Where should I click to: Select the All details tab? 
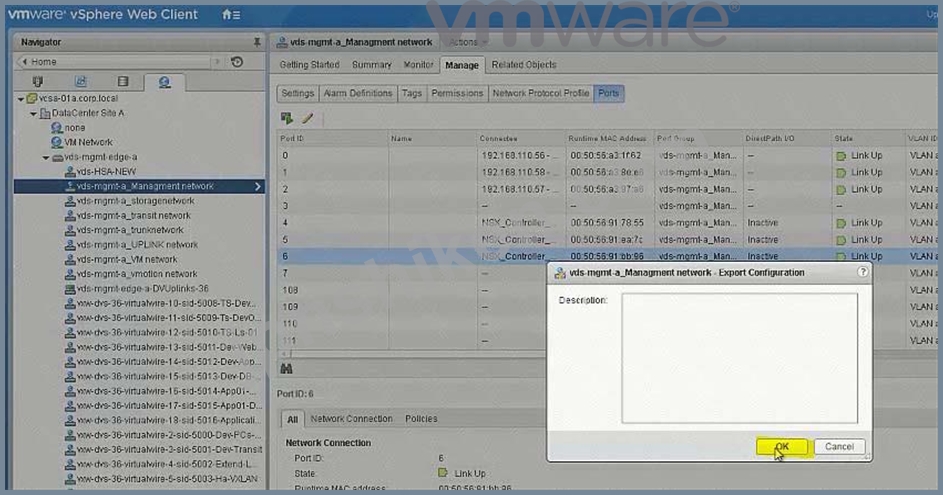point(292,419)
